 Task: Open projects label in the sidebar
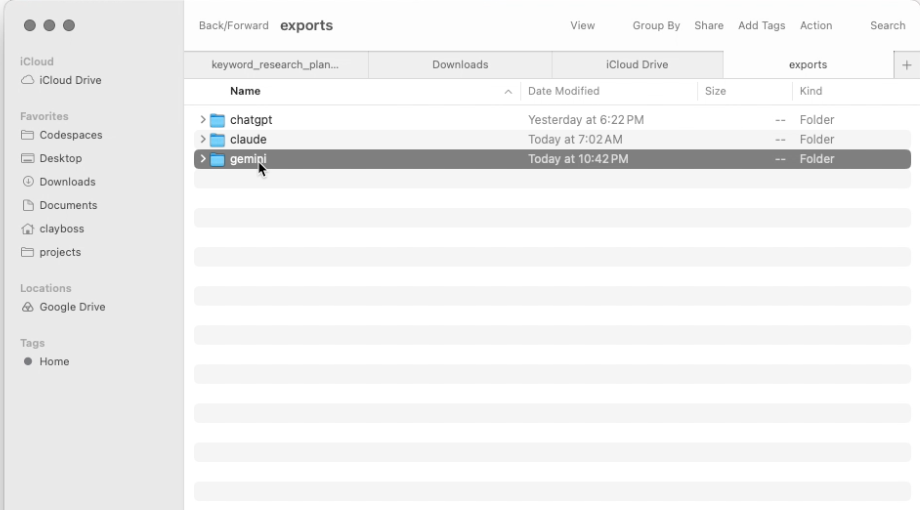coord(60,252)
